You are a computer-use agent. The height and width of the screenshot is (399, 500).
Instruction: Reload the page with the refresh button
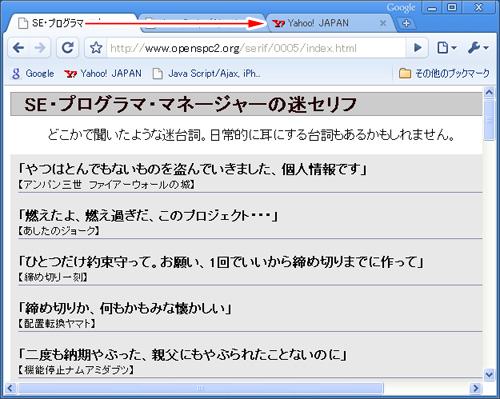(67, 48)
